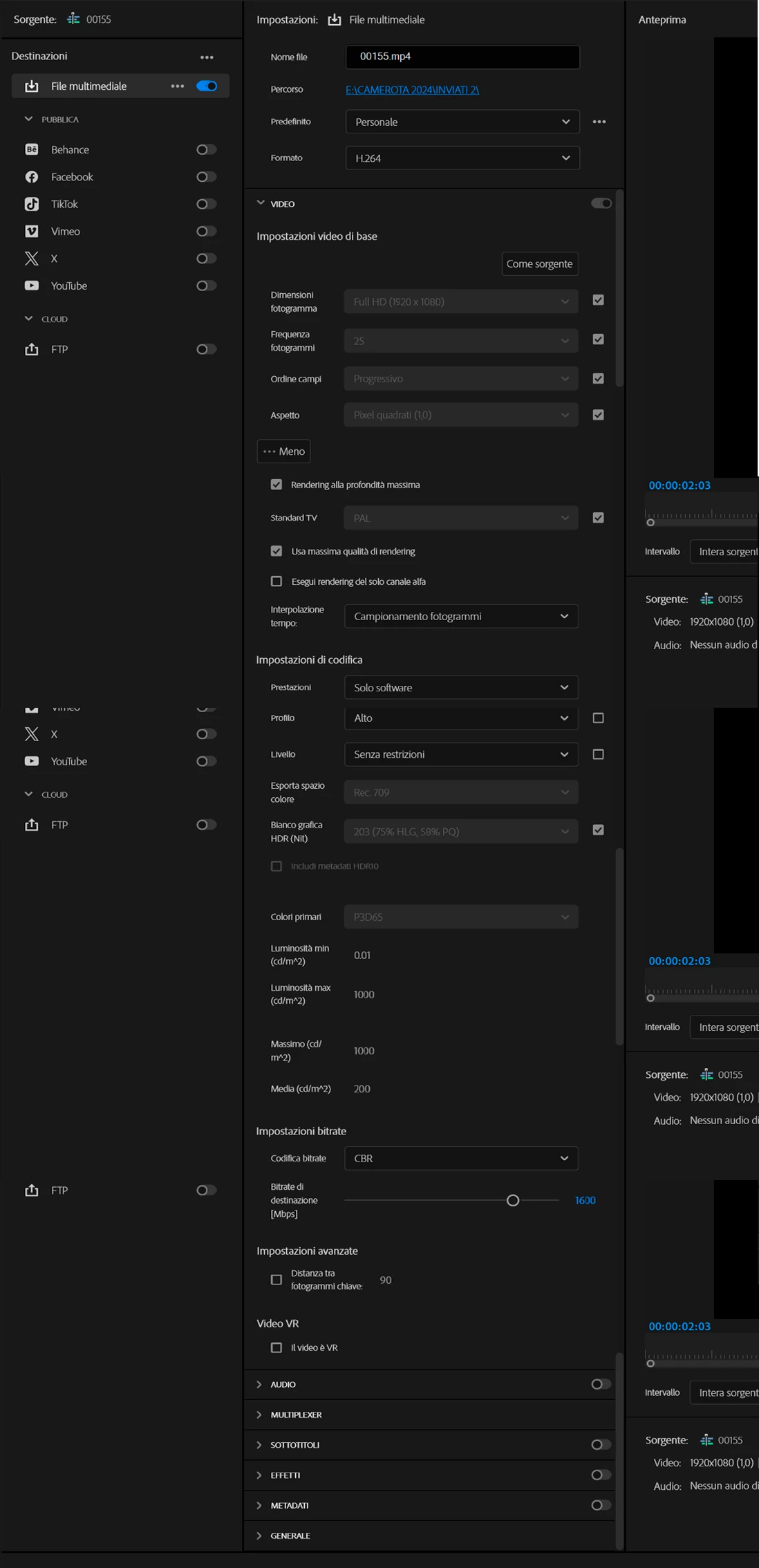This screenshot has height=1568, width=759.
Task: Open the Prestazioni Solo software dropdown
Action: click(x=461, y=688)
